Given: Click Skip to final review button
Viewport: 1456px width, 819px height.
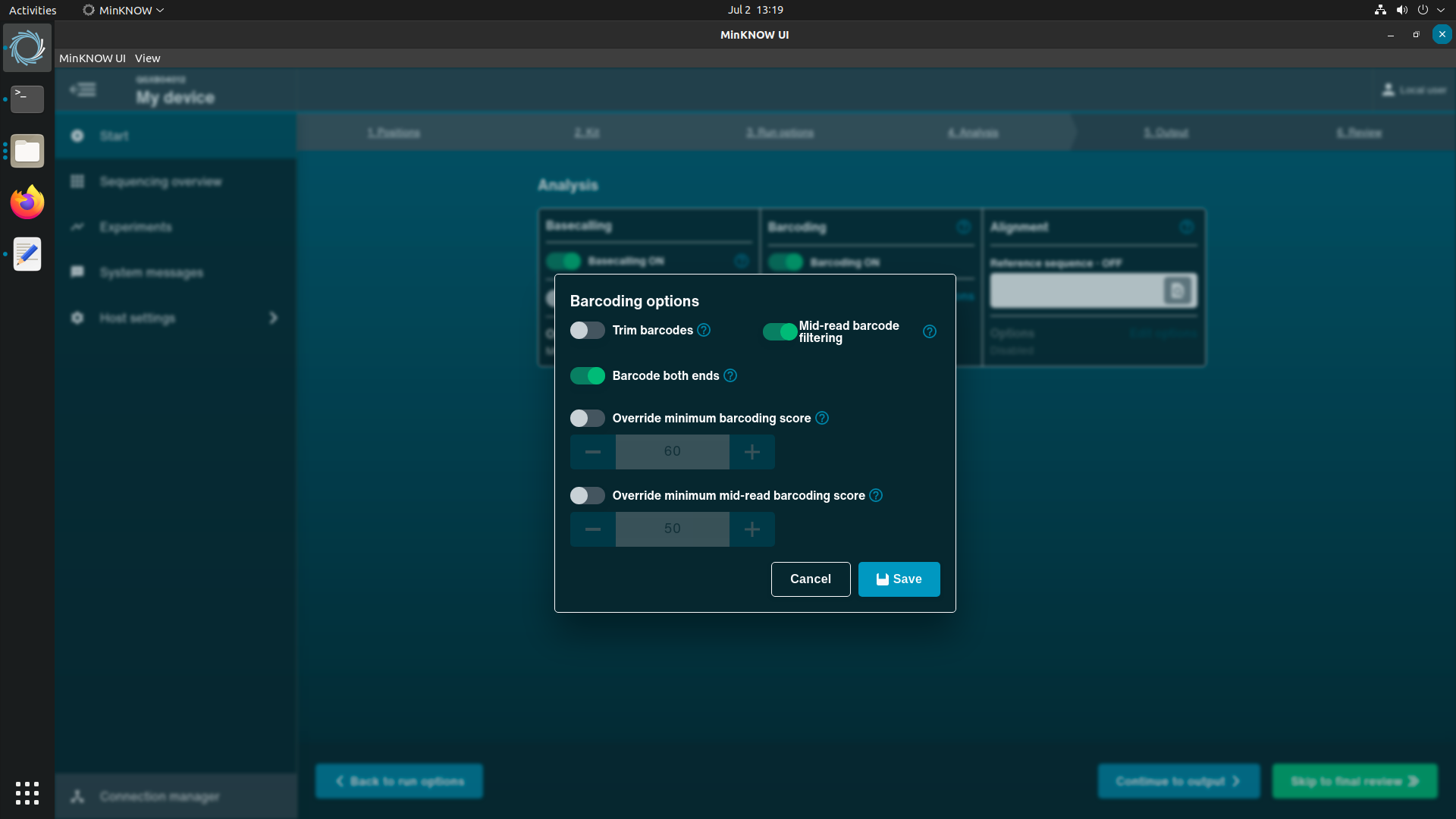Looking at the screenshot, I should (x=1354, y=782).
